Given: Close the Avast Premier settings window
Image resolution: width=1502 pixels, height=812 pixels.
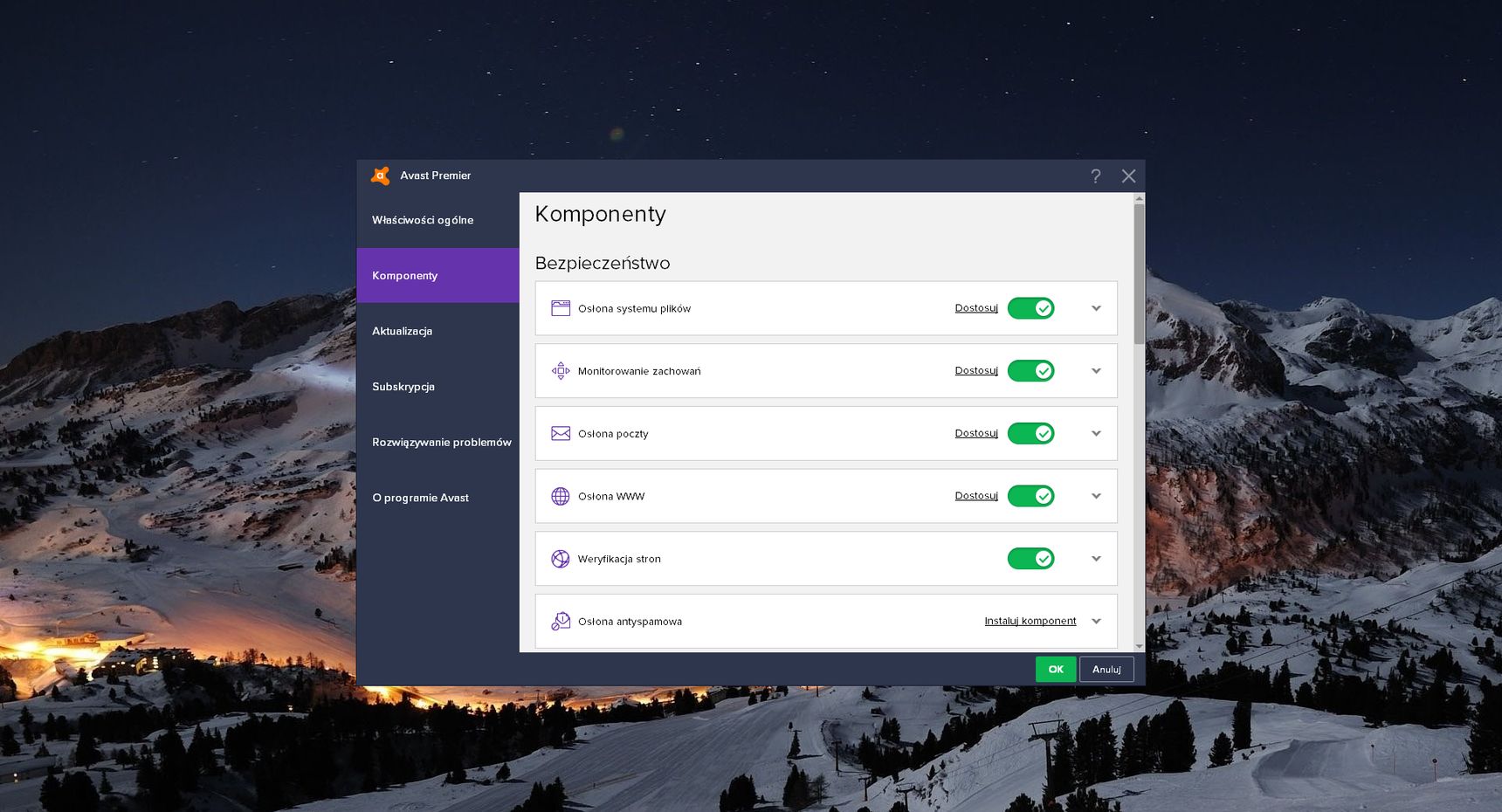Looking at the screenshot, I should click(1128, 176).
